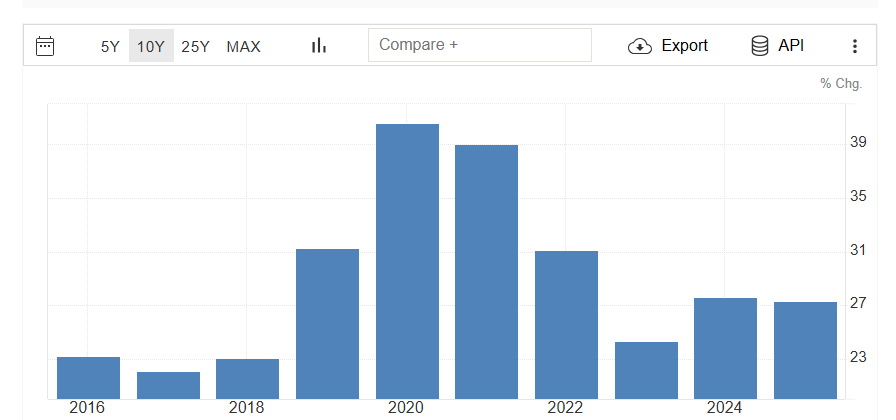This screenshot has height=420, width=896.
Task: Click the '23' y-axis value
Action: pyautogui.click(x=858, y=357)
